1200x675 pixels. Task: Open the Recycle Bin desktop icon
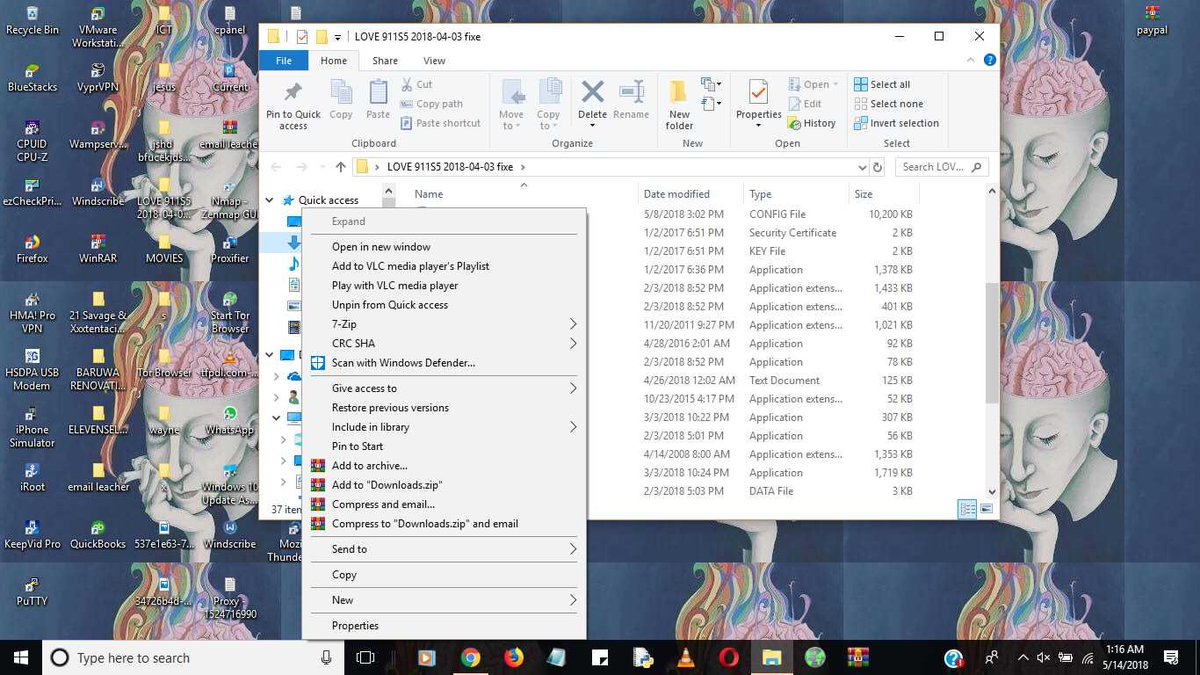click(x=33, y=20)
